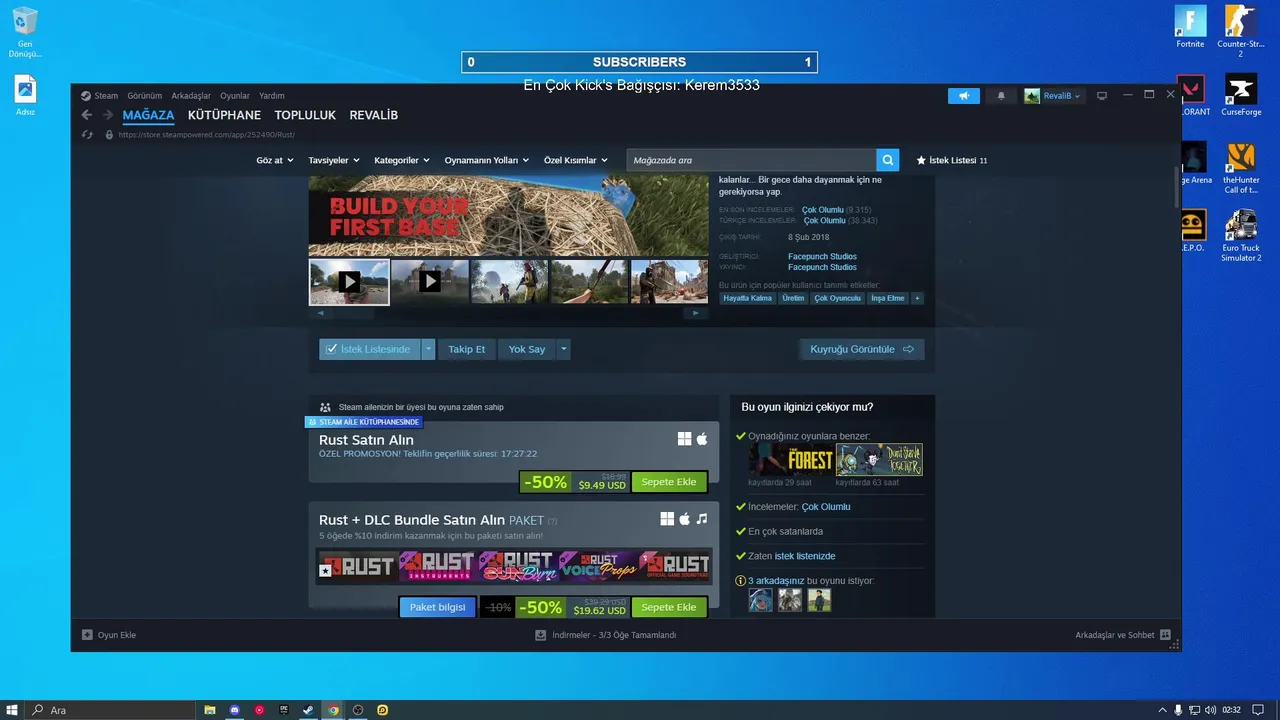1280x720 pixels.
Task: Go back with the left arrow
Action: (87, 115)
